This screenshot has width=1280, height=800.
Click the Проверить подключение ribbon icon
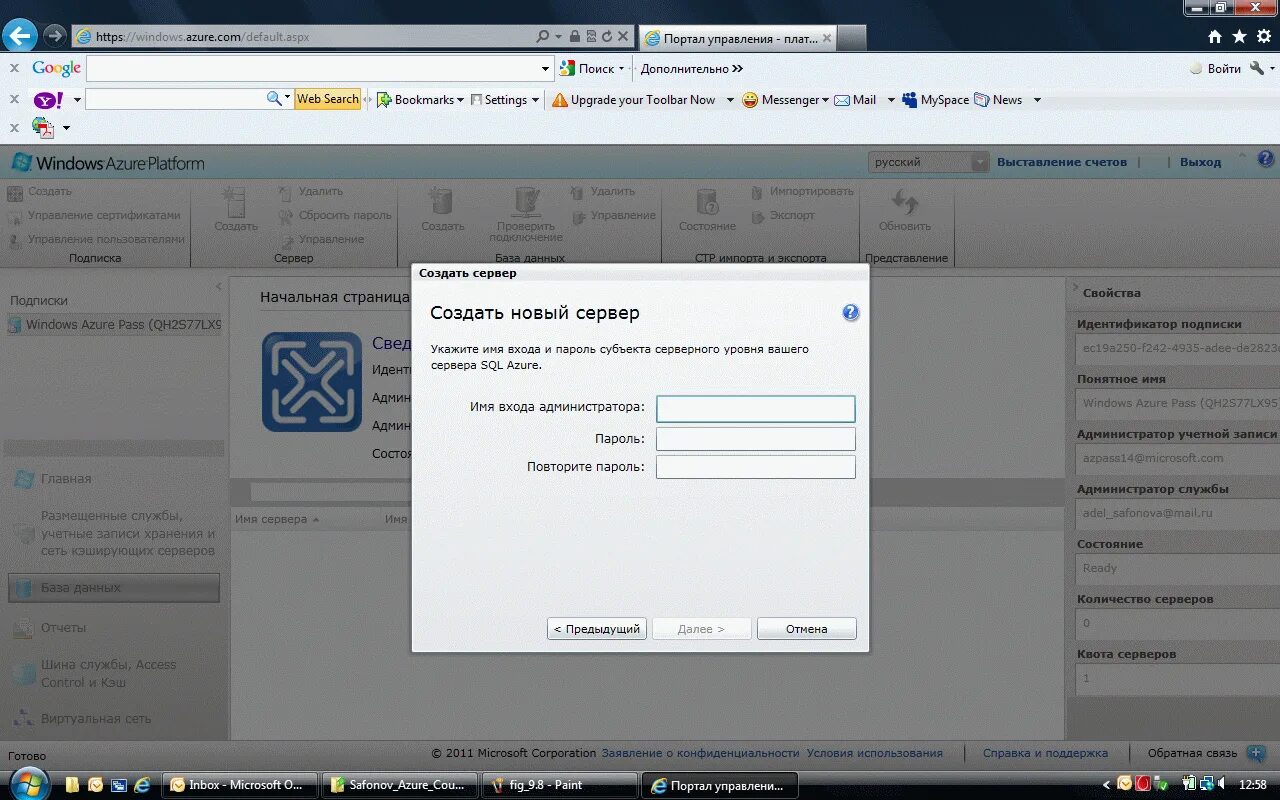click(x=526, y=201)
